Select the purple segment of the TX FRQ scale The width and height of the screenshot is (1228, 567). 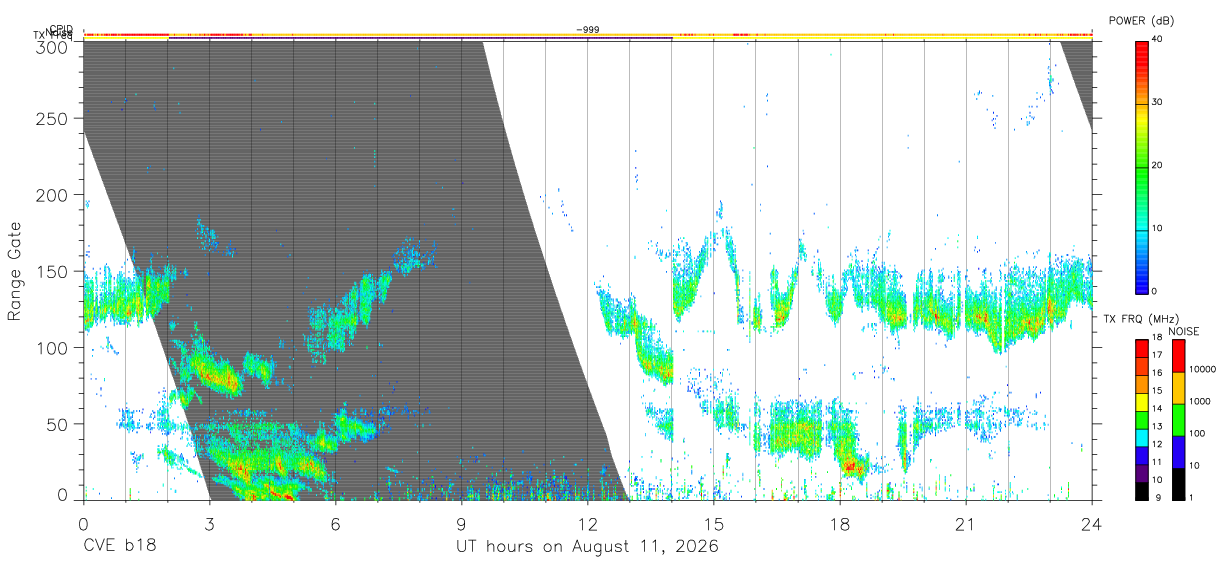click(1142, 474)
